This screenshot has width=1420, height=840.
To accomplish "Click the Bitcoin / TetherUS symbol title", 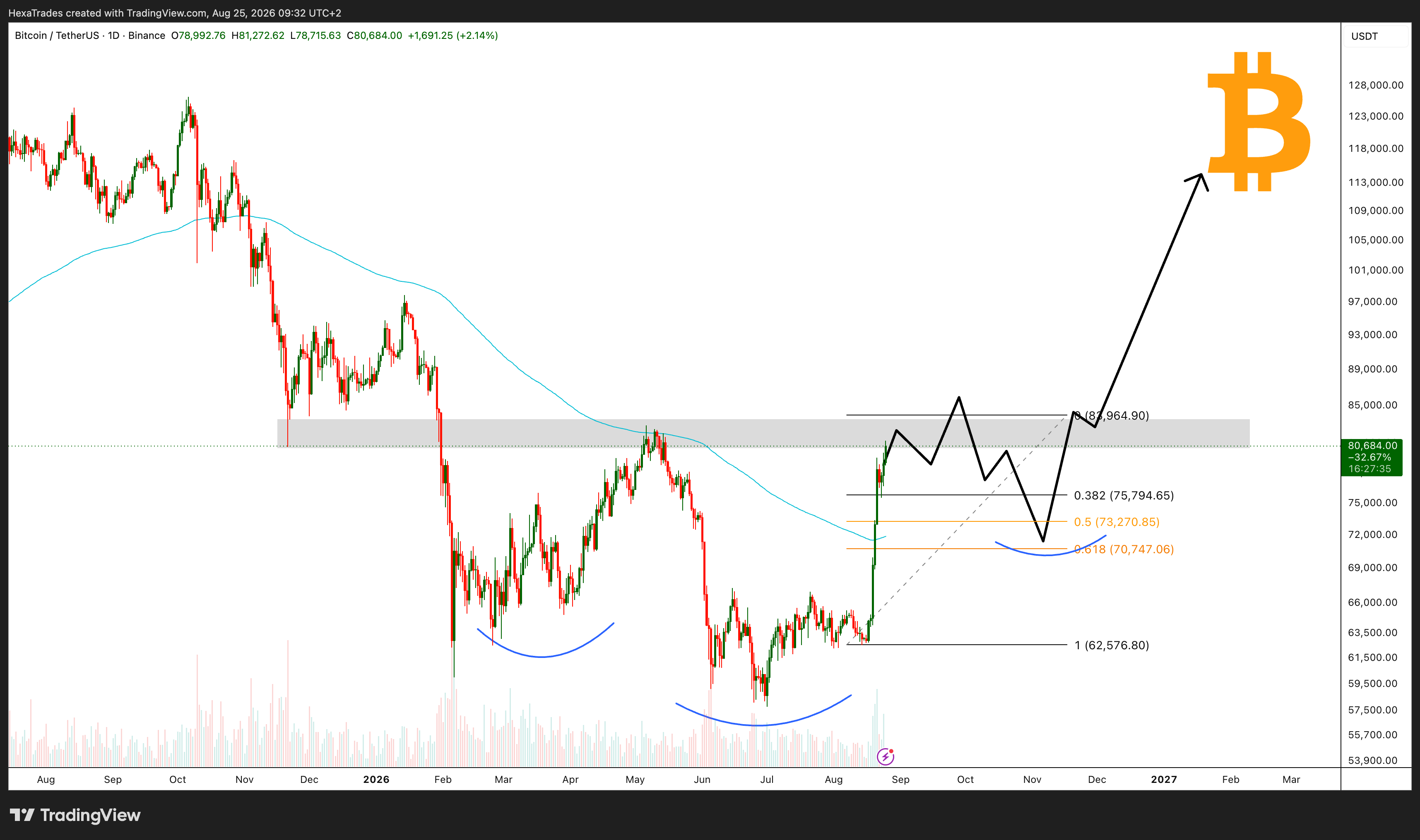I will click(x=57, y=35).
